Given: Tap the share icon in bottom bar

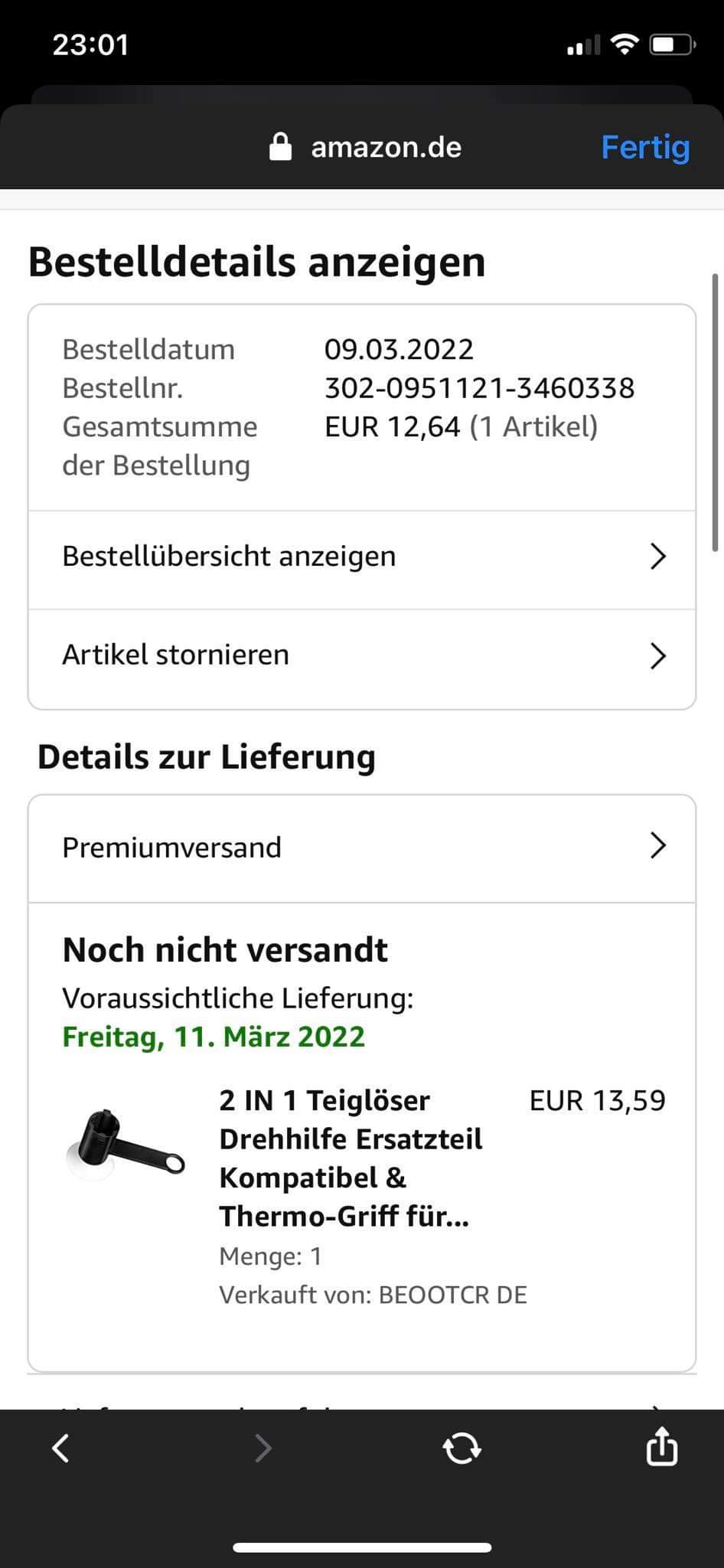Looking at the screenshot, I should coord(661,1446).
